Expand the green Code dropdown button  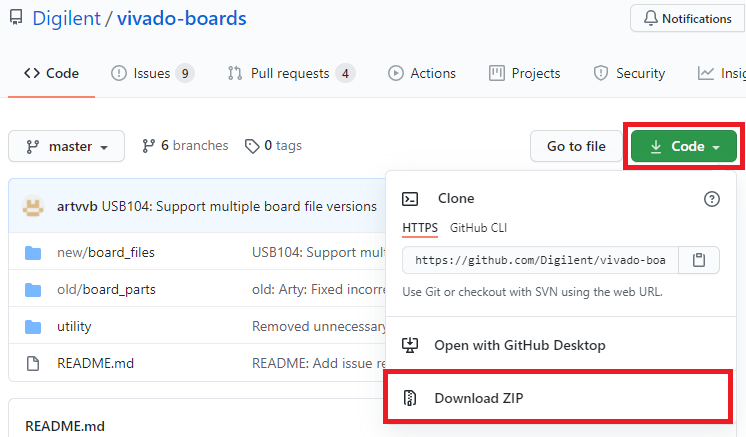[x=684, y=146]
